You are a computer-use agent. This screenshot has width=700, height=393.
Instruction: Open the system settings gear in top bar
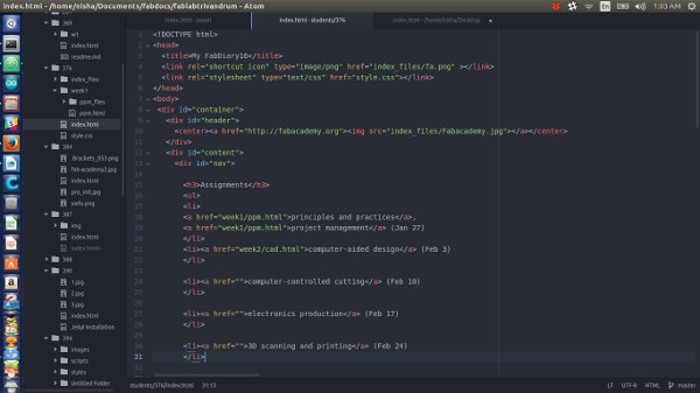tap(692, 6)
